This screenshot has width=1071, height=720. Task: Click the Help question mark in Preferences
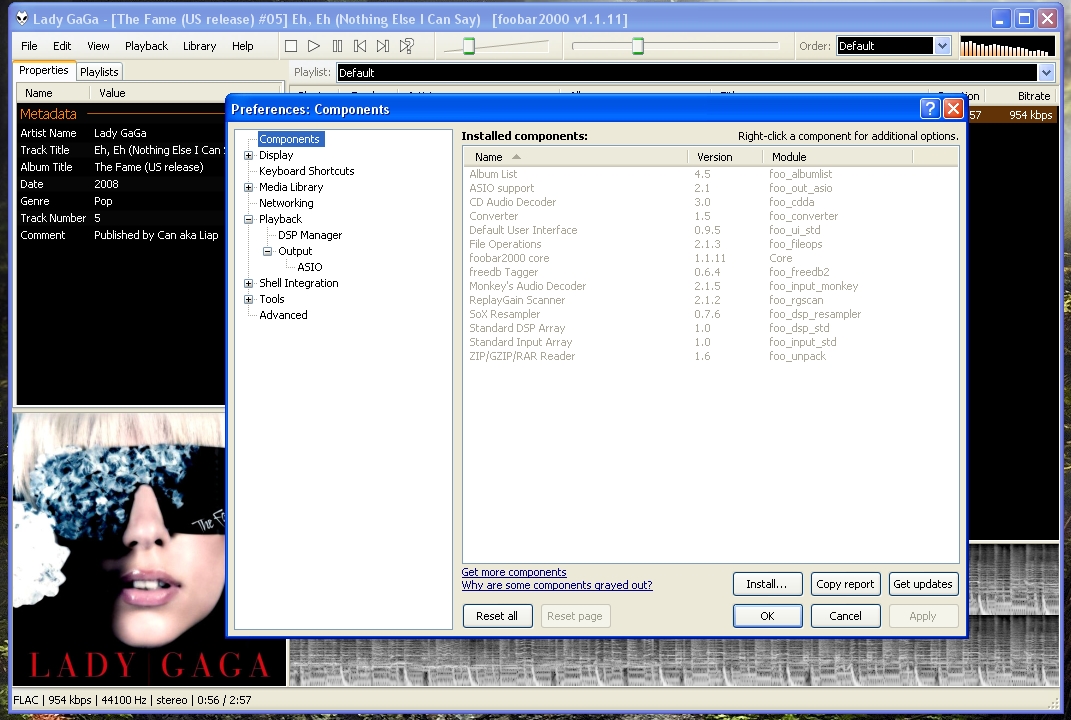(x=929, y=109)
